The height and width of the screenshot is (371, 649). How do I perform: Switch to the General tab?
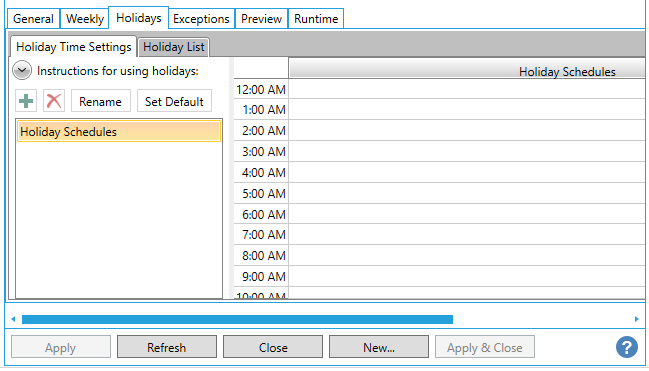point(33,19)
